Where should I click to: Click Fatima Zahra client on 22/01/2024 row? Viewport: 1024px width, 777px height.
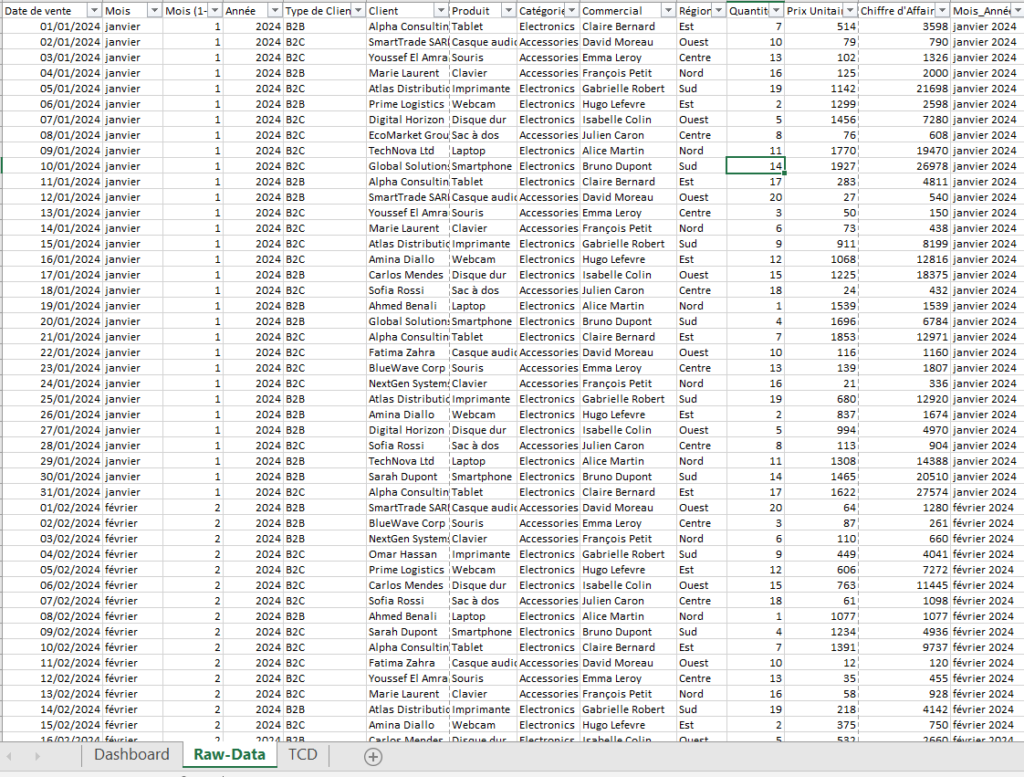(x=408, y=353)
